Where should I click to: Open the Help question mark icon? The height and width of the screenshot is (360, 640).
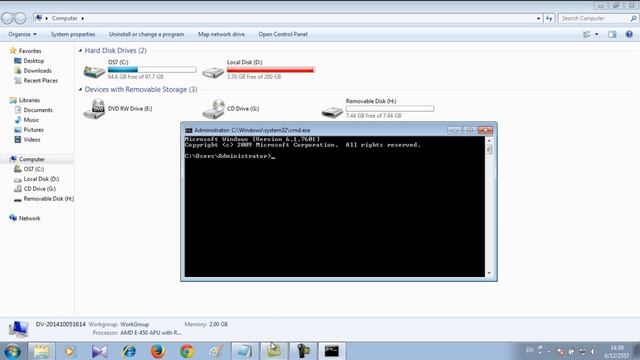tap(629, 34)
